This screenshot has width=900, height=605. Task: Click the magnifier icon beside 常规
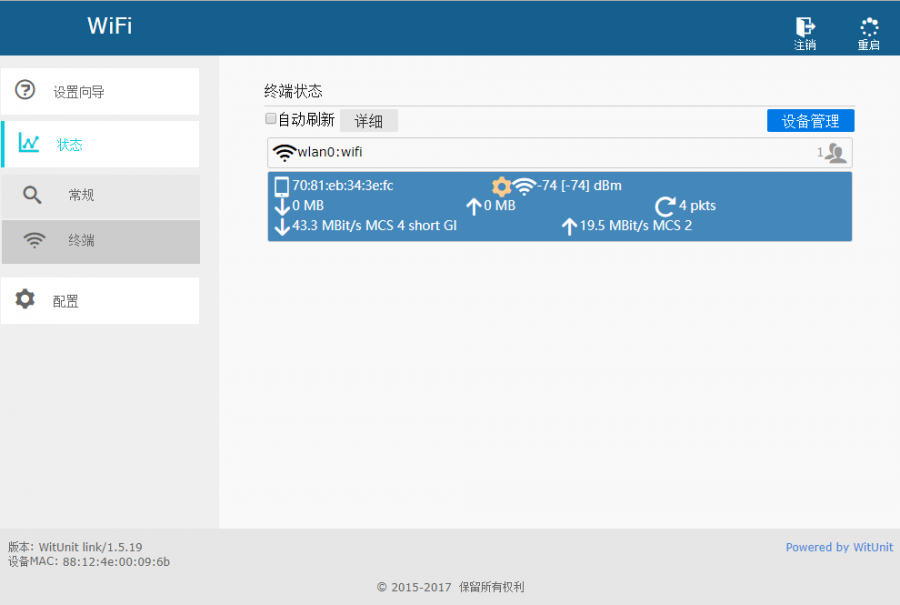click(32, 195)
